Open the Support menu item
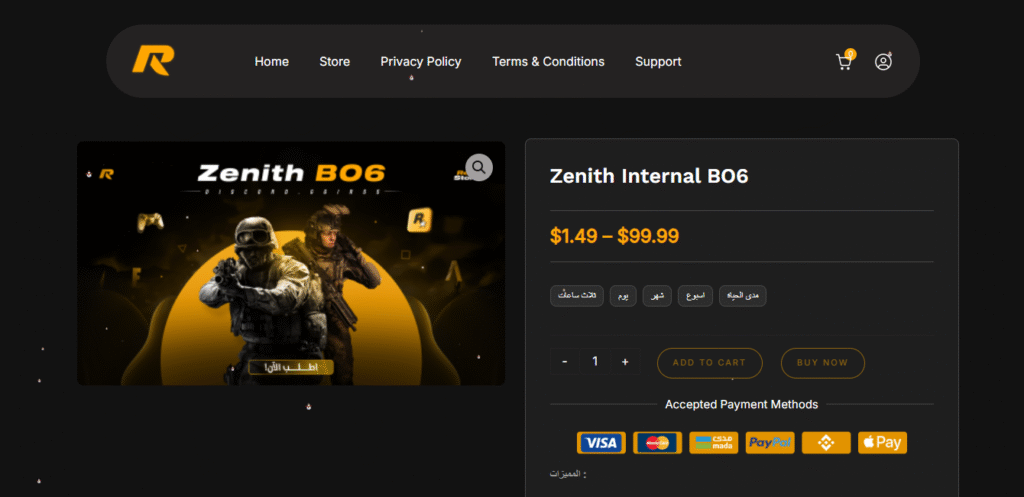Image resolution: width=1024 pixels, height=497 pixels. pyautogui.click(x=658, y=62)
